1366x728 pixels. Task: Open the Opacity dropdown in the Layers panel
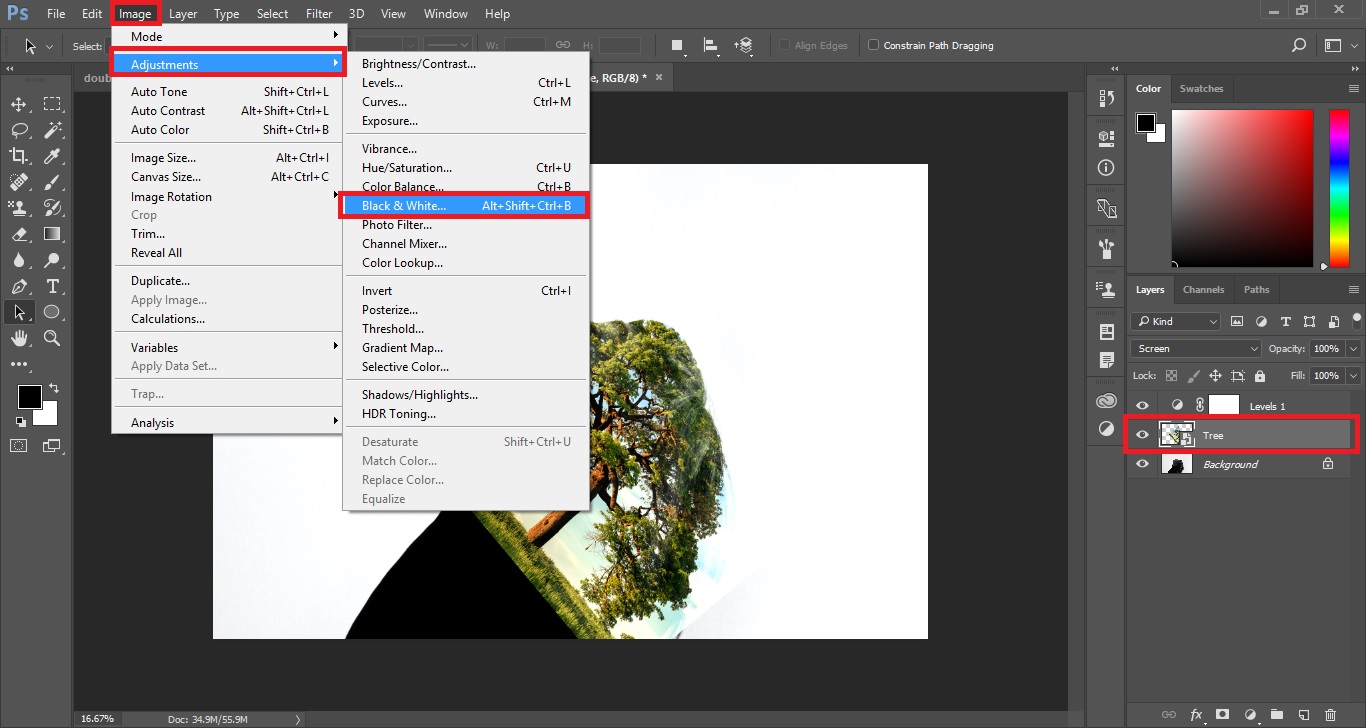(x=1352, y=348)
